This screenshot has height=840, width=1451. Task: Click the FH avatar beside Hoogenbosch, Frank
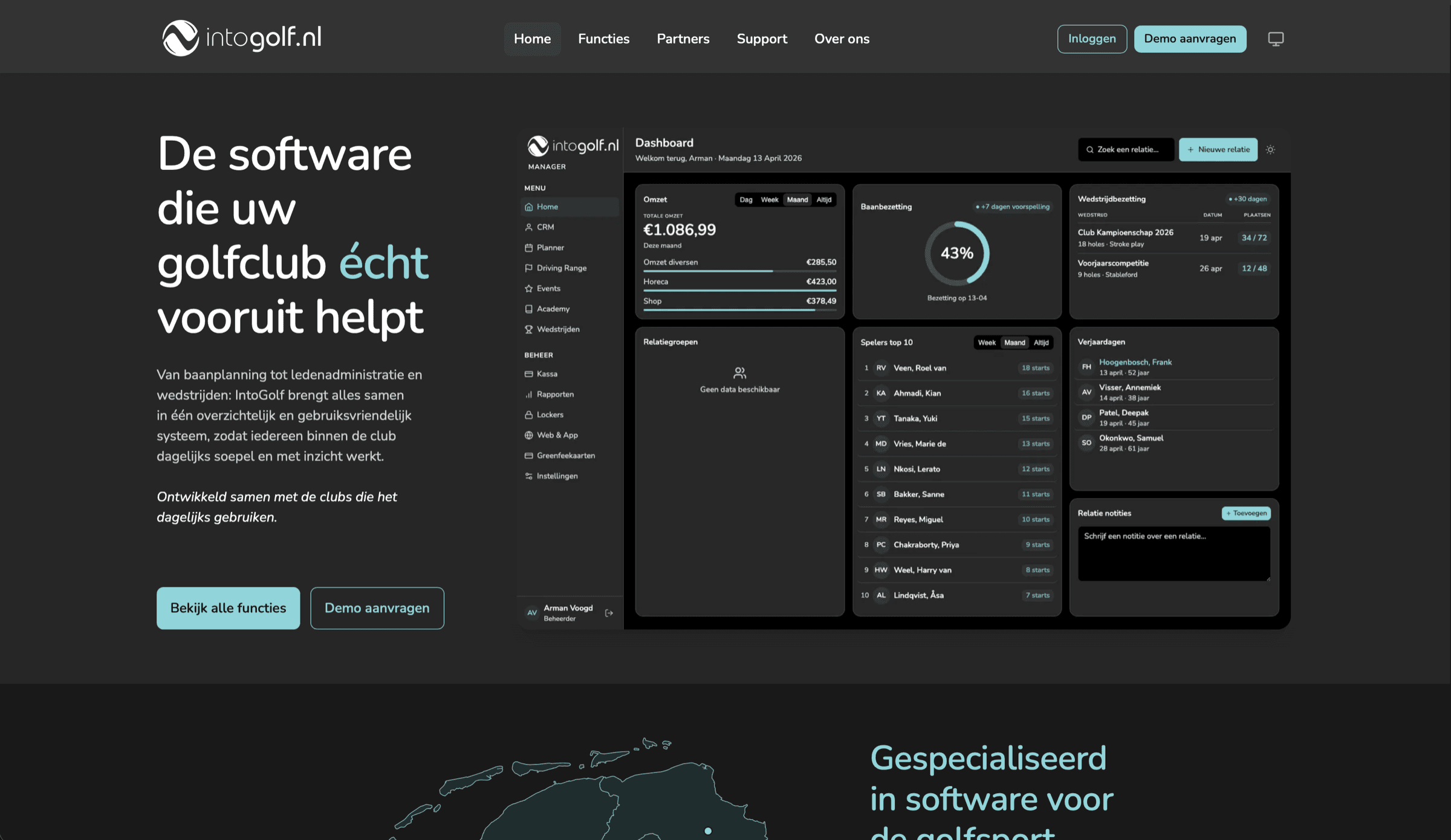[1086, 367]
